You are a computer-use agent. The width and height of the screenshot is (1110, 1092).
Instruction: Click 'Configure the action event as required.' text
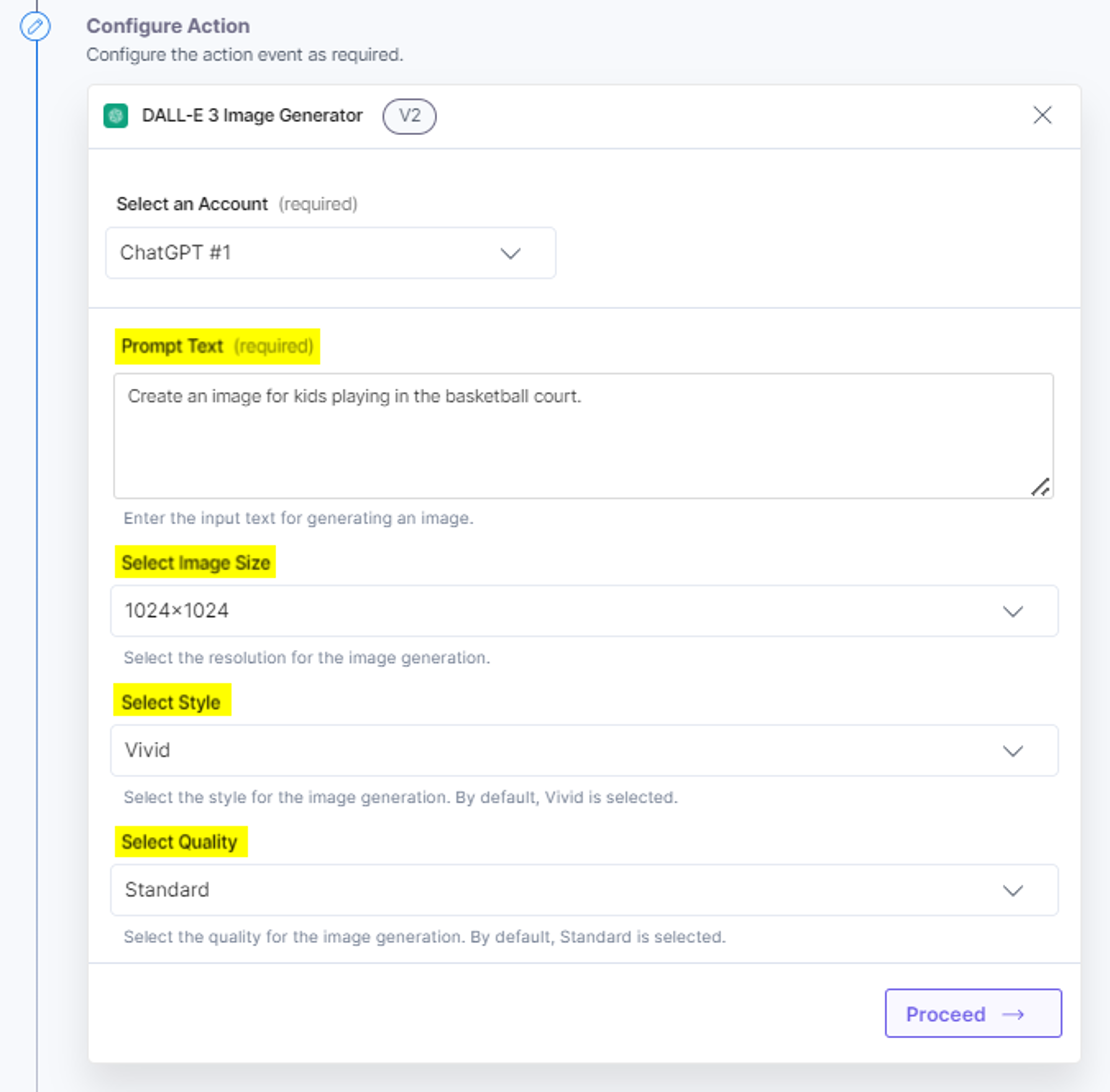245,55
